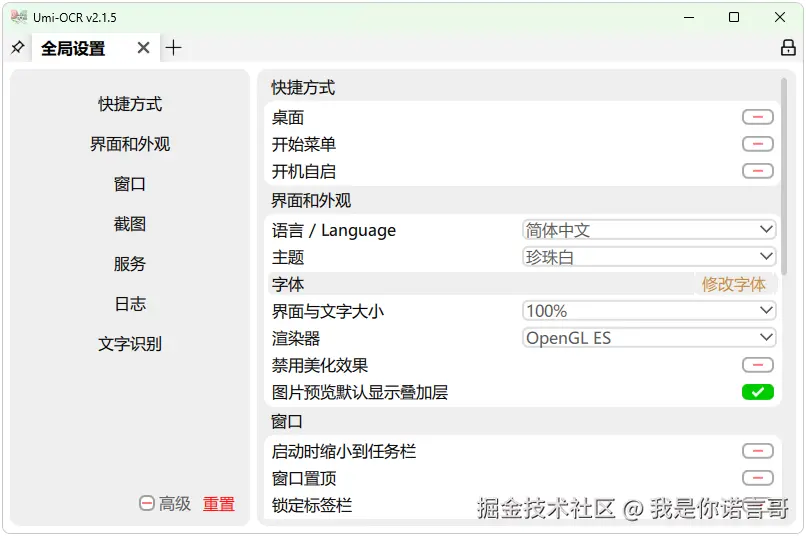Jump to 快捷方式 in the sidebar
This screenshot has width=806, height=538.
(130, 104)
